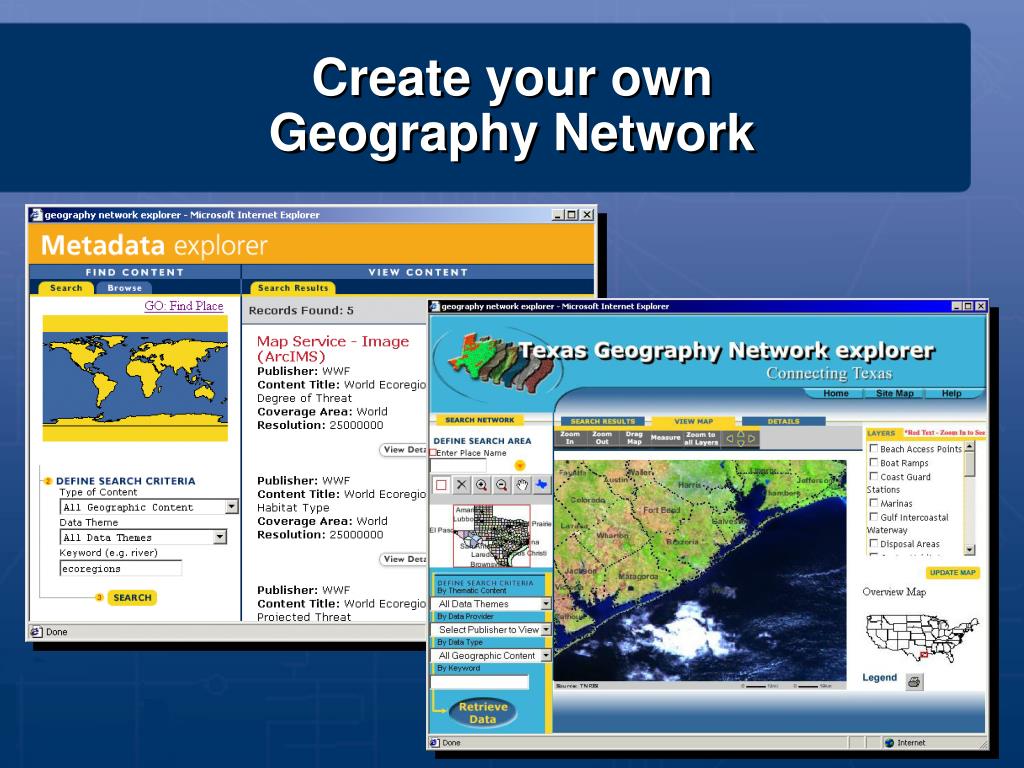The height and width of the screenshot is (768, 1024).
Task: Click View Details under the Habitat Type record
Action: [x=404, y=559]
